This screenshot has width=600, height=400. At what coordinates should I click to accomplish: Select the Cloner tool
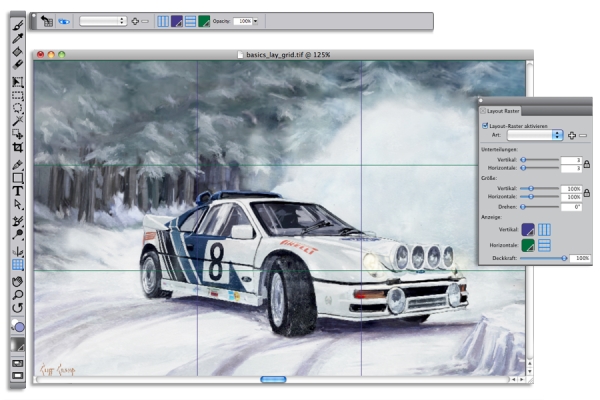18,221
